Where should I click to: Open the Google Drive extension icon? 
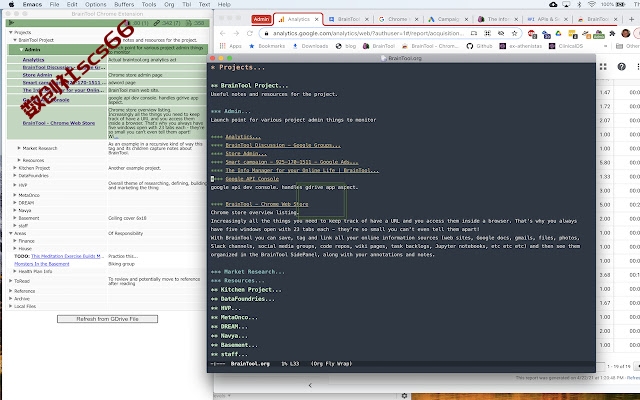[x=558, y=33]
